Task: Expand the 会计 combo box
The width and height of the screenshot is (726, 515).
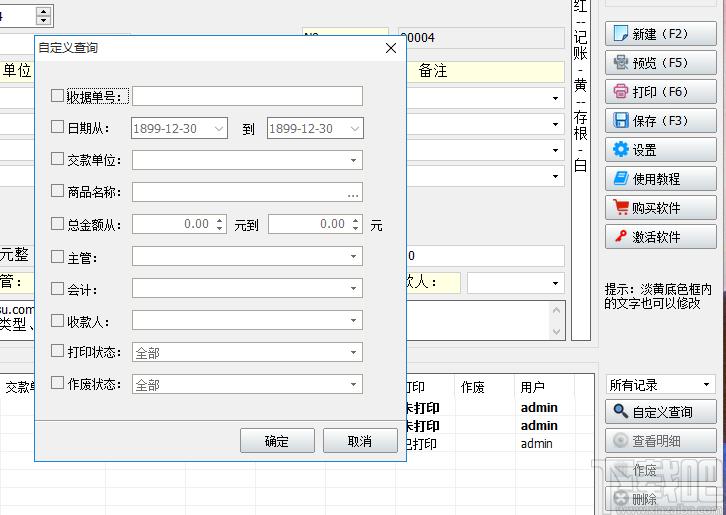Action: [353, 289]
